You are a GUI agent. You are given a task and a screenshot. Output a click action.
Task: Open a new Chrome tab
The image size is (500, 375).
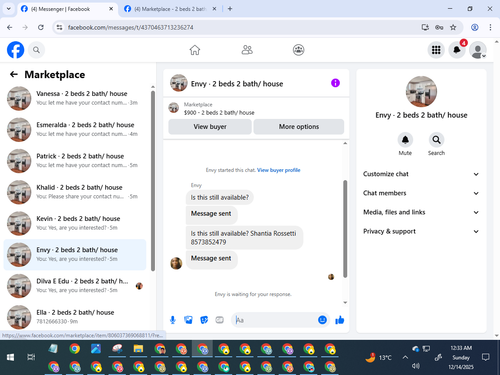click(230, 9)
